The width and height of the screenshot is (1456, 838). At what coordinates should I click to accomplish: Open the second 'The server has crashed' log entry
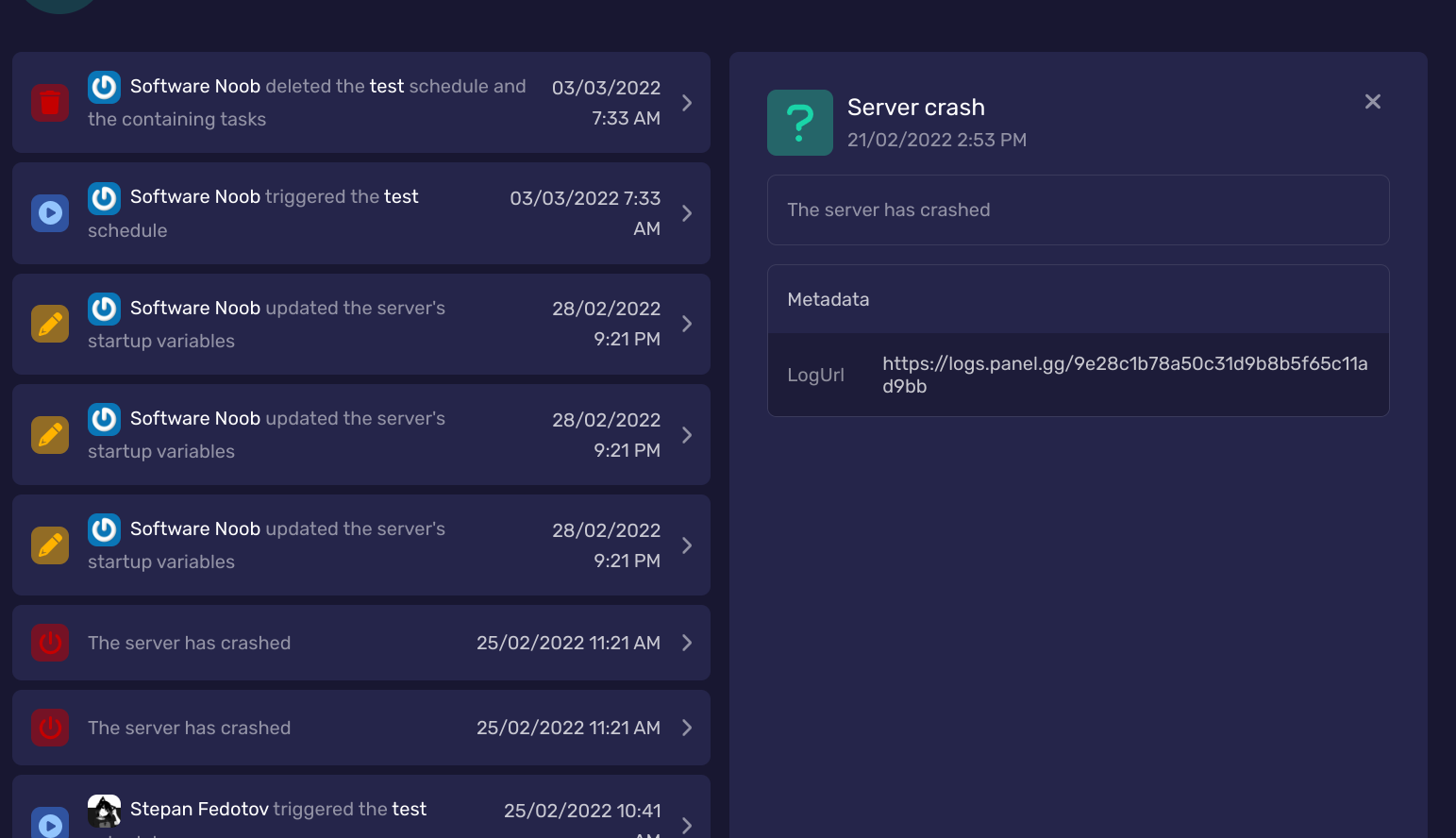[x=360, y=728]
